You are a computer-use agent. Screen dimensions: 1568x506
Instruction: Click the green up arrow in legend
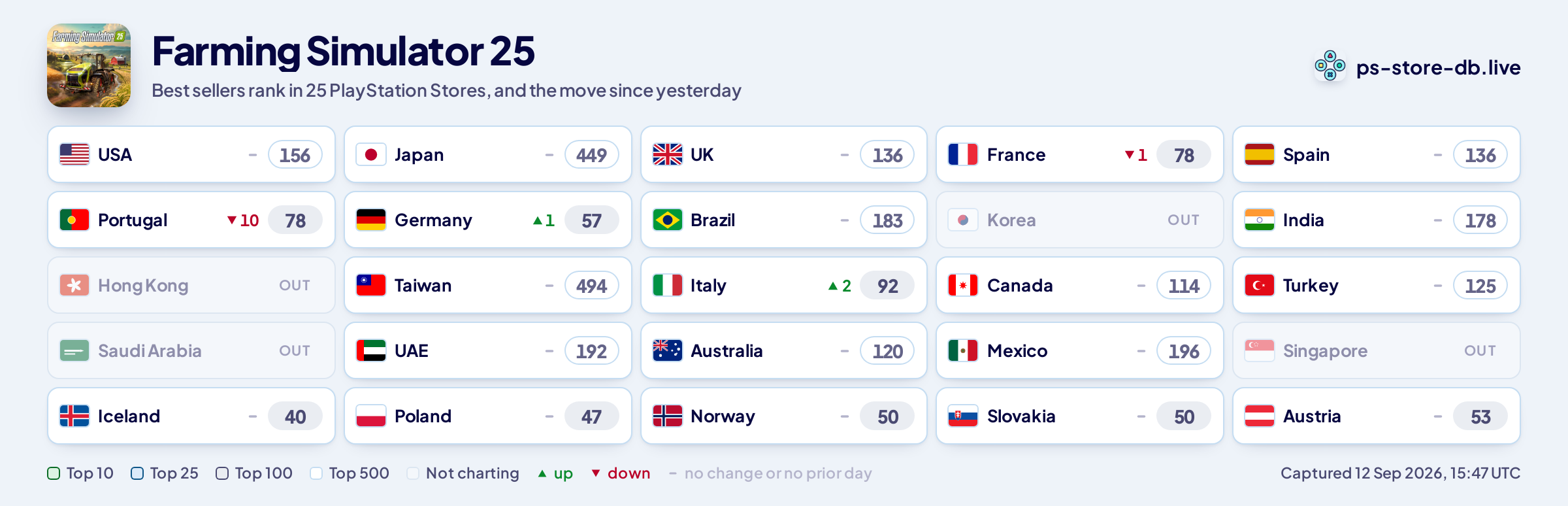click(x=542, y=473)
